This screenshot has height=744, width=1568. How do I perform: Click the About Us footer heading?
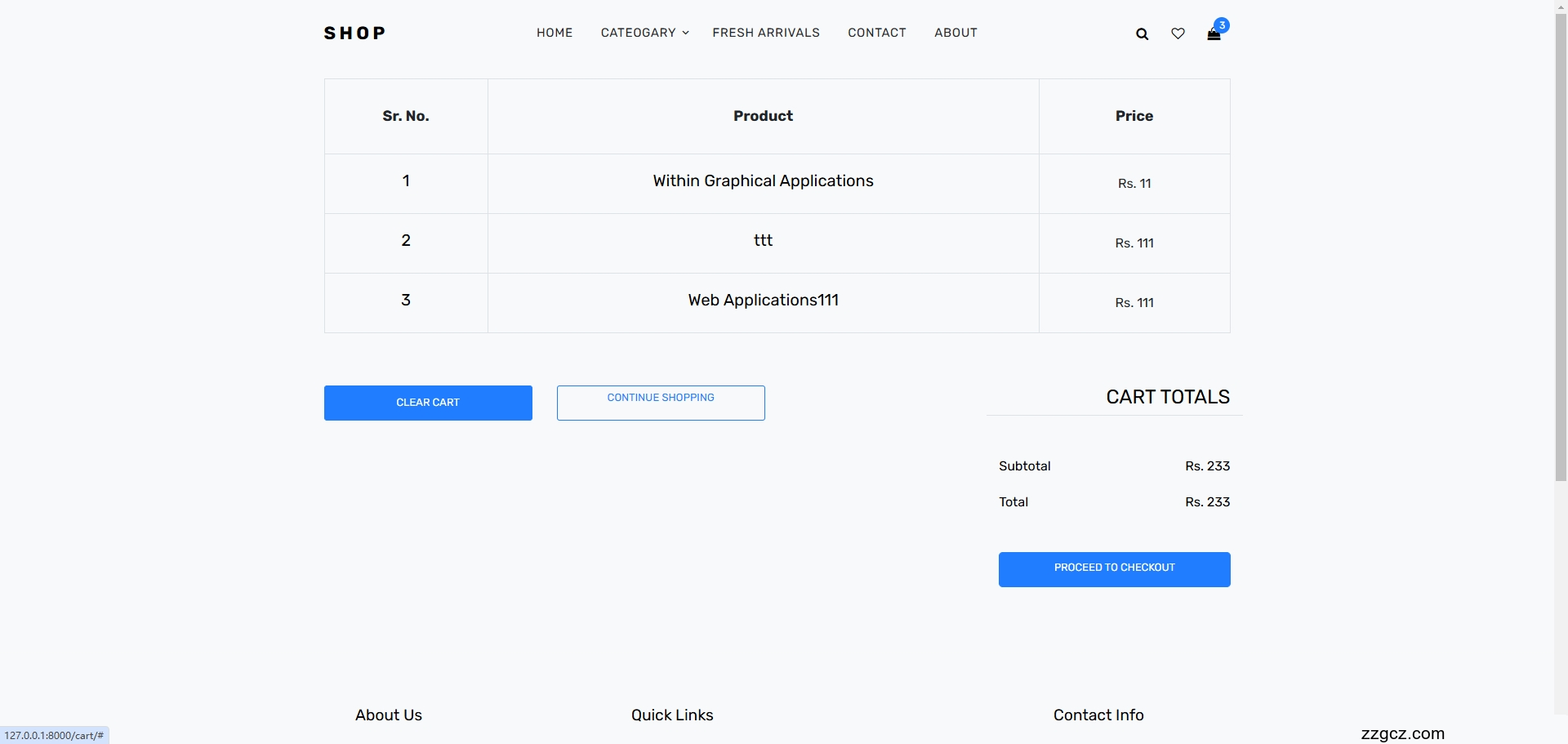[x=388, y=715]
